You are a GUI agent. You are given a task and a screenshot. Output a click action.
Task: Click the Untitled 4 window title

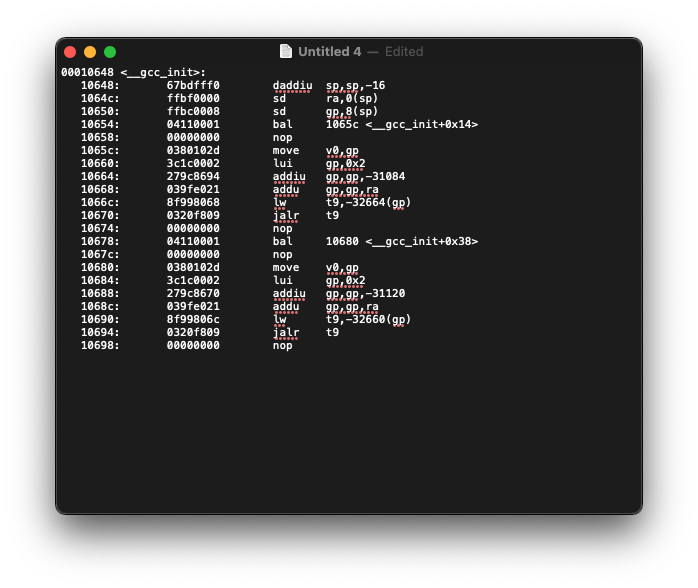(x=329, y=52)
